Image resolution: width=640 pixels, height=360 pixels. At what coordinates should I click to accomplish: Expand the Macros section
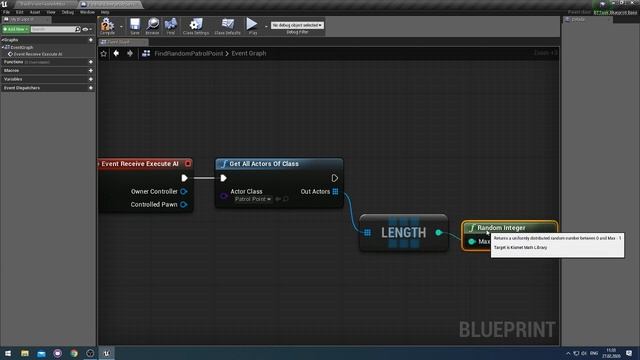point(11,71)
